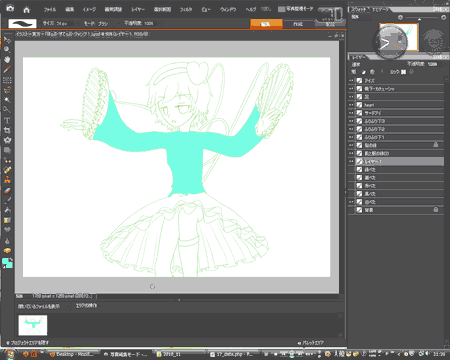Open the brush preset picker dropdown

coord(22,23)
